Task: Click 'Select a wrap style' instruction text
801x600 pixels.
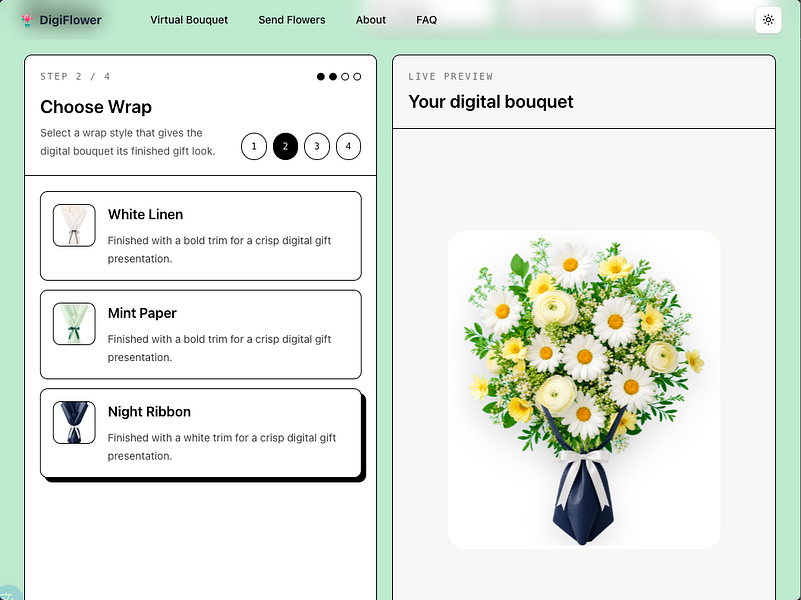Action: point(128,142)
